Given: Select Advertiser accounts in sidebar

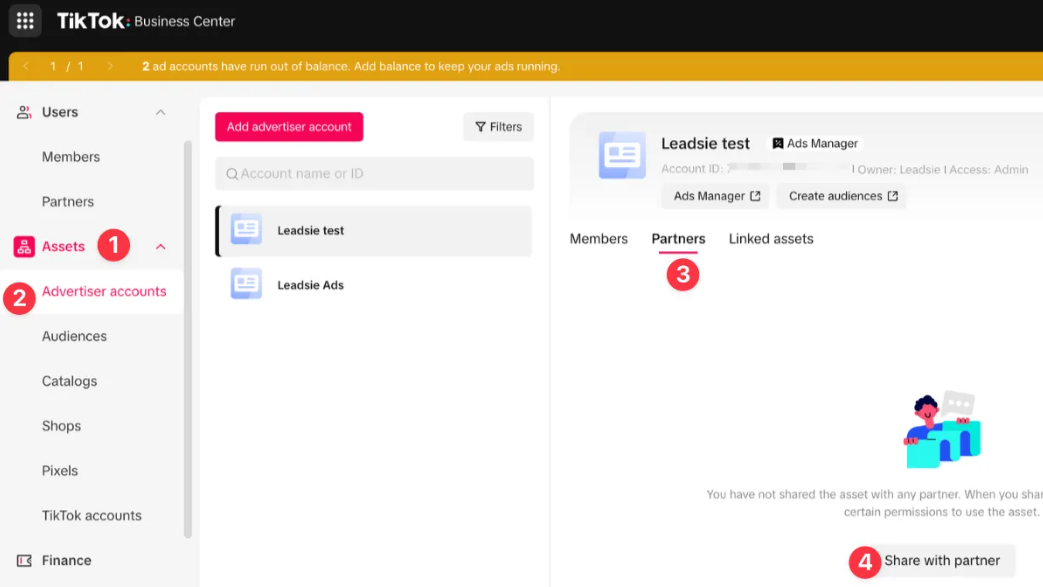Looking at the screenshot, I should pyautogui.click(x=104, y=292).
